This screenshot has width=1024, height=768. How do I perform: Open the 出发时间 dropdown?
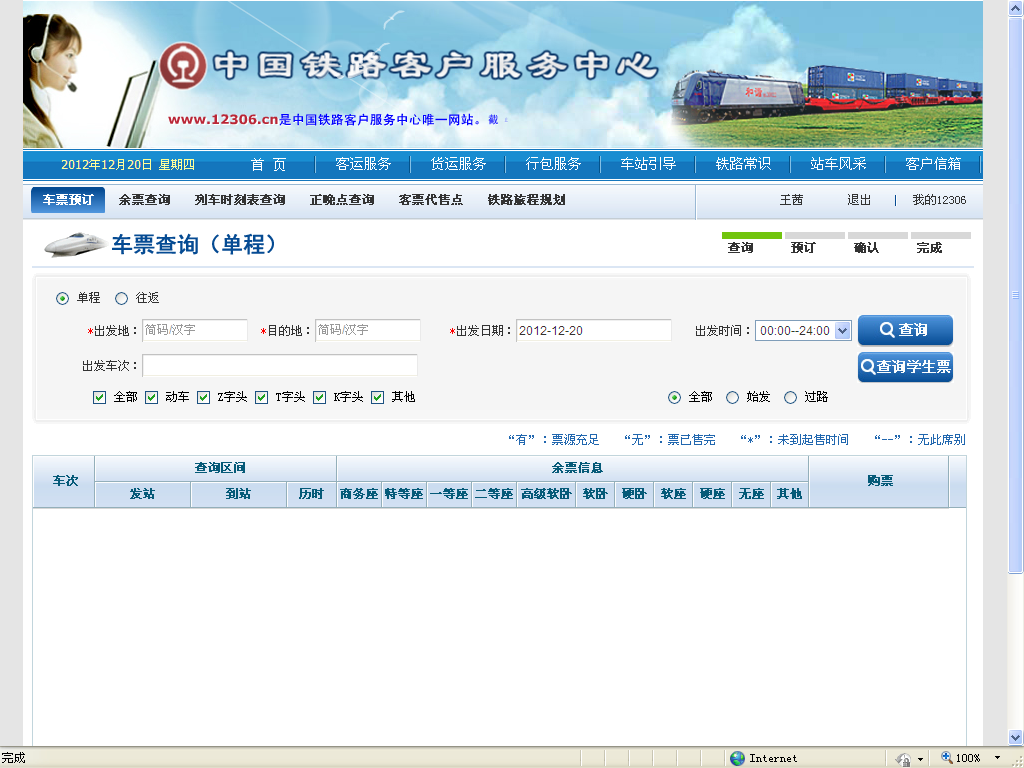(803, 330)
